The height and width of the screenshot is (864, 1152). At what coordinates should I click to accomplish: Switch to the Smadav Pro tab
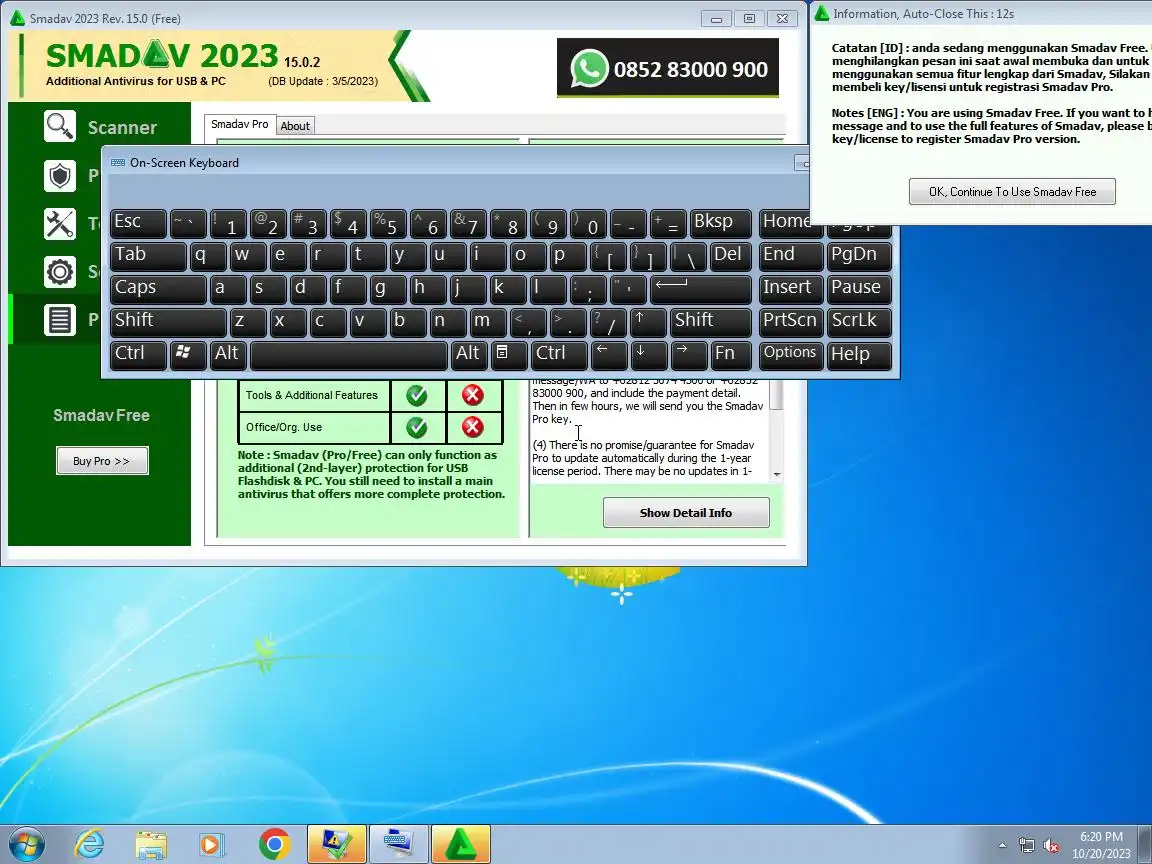click(240, 124)
